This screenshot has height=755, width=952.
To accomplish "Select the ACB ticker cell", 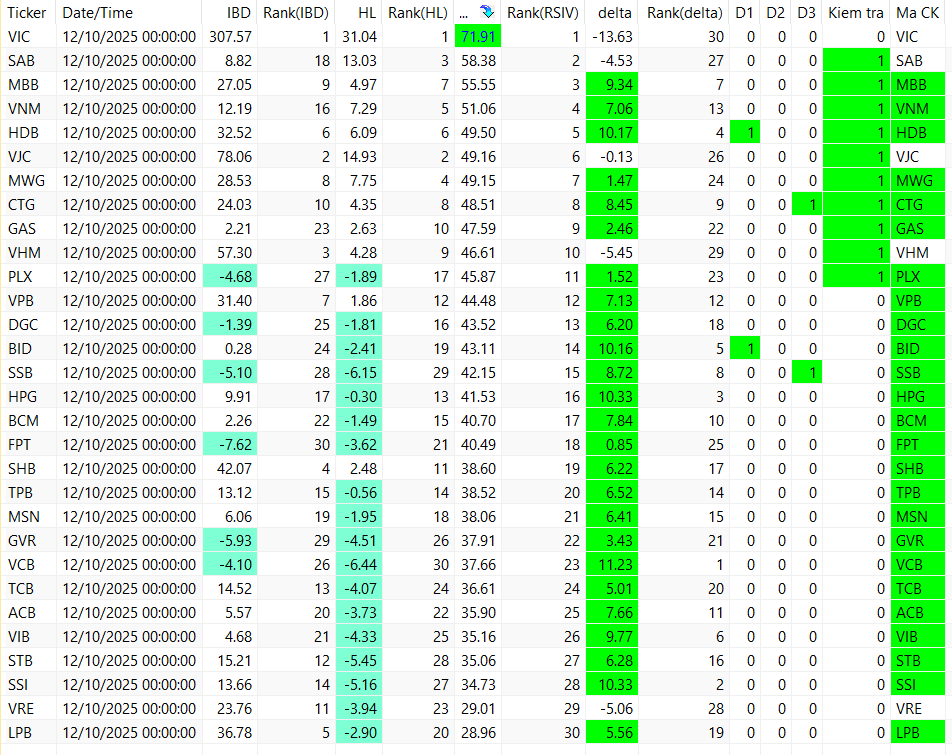I will [x=29, y=612].
